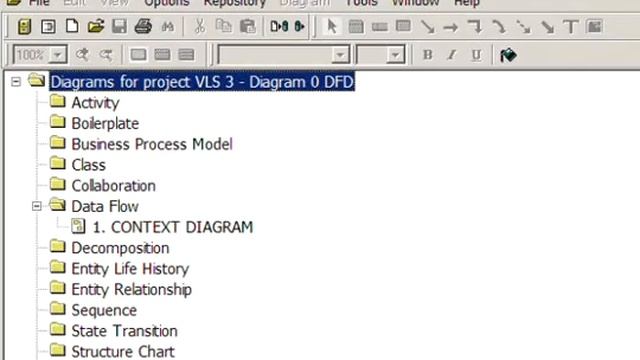
Task: Open the Tools menu
Action: pos(362,3)
